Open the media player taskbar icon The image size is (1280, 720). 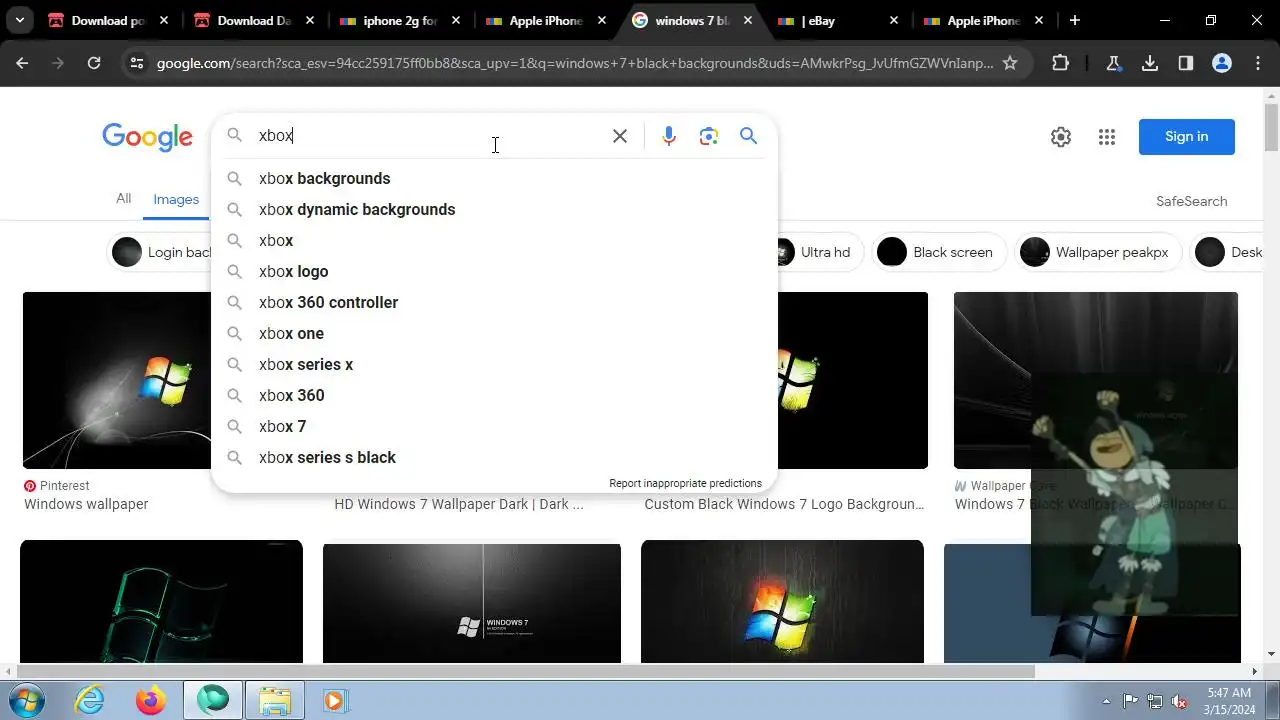(x=334, y=700)
